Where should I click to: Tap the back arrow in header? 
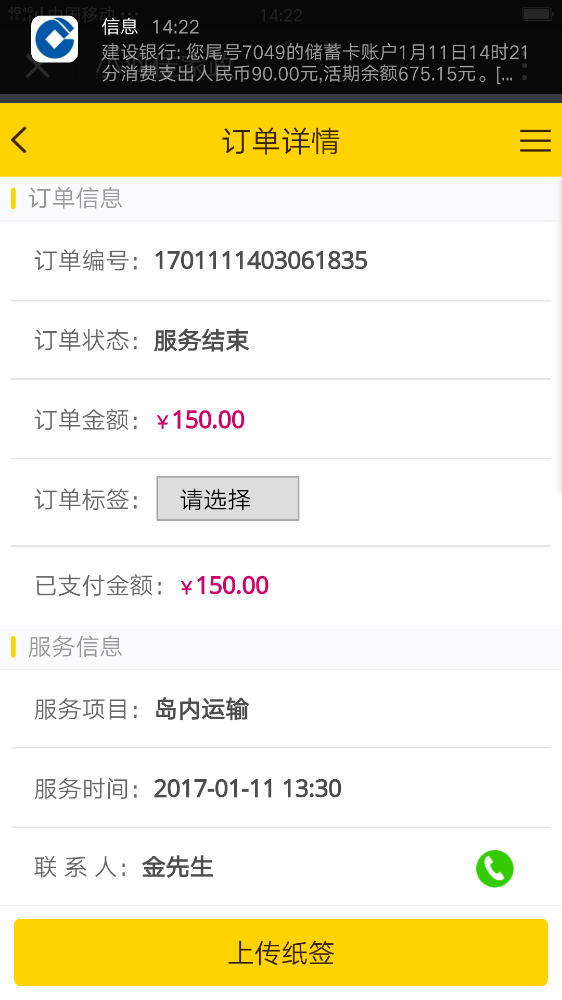click(19, 140)
